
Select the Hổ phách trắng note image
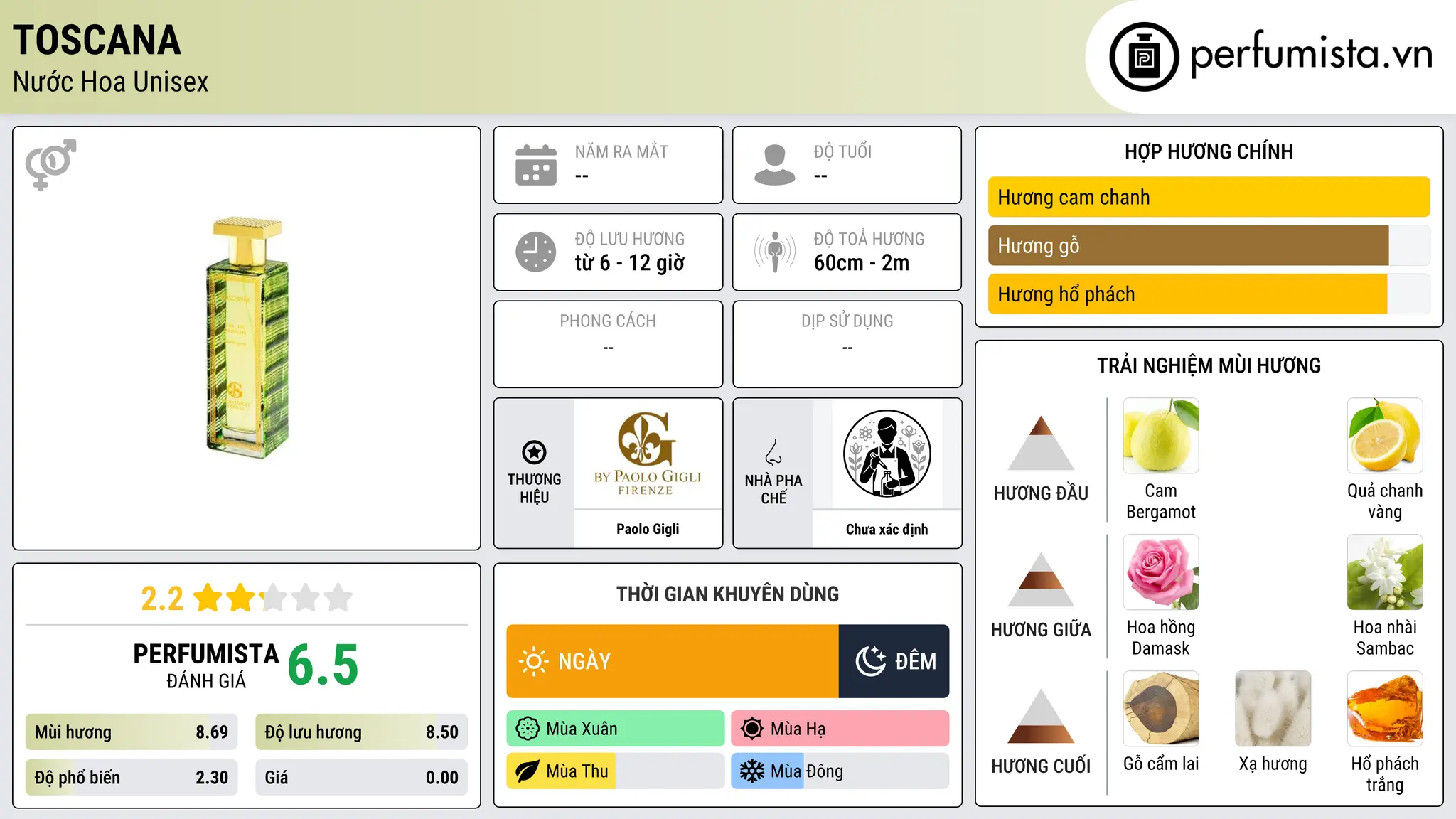click(1385, 709)
